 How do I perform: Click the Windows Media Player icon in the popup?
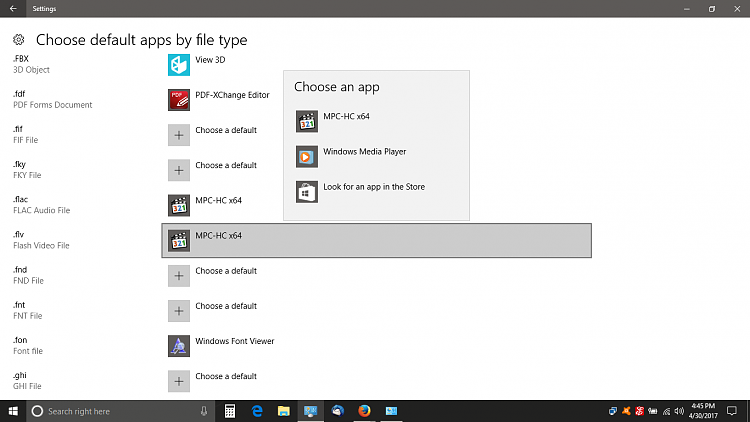pyautogui.click(x=307, y=156)
